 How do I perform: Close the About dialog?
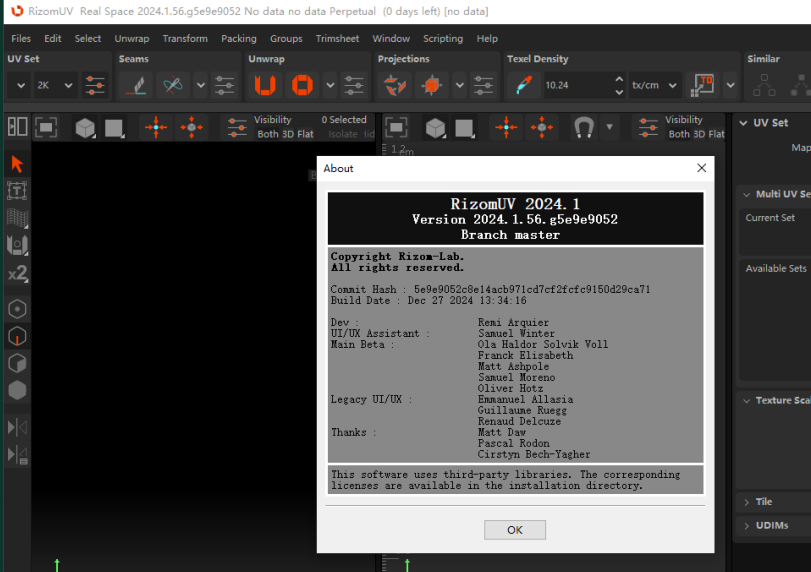701,168
